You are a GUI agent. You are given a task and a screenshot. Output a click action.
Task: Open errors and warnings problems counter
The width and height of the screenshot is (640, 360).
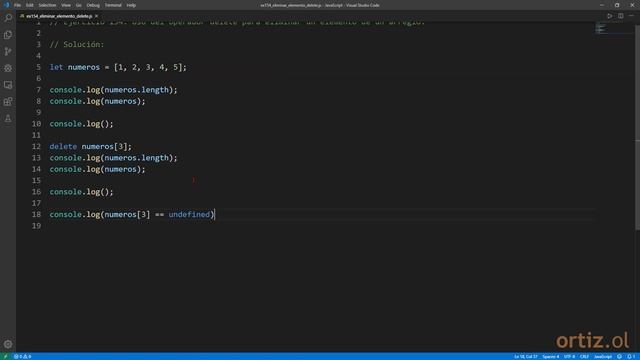coord(22,357)
